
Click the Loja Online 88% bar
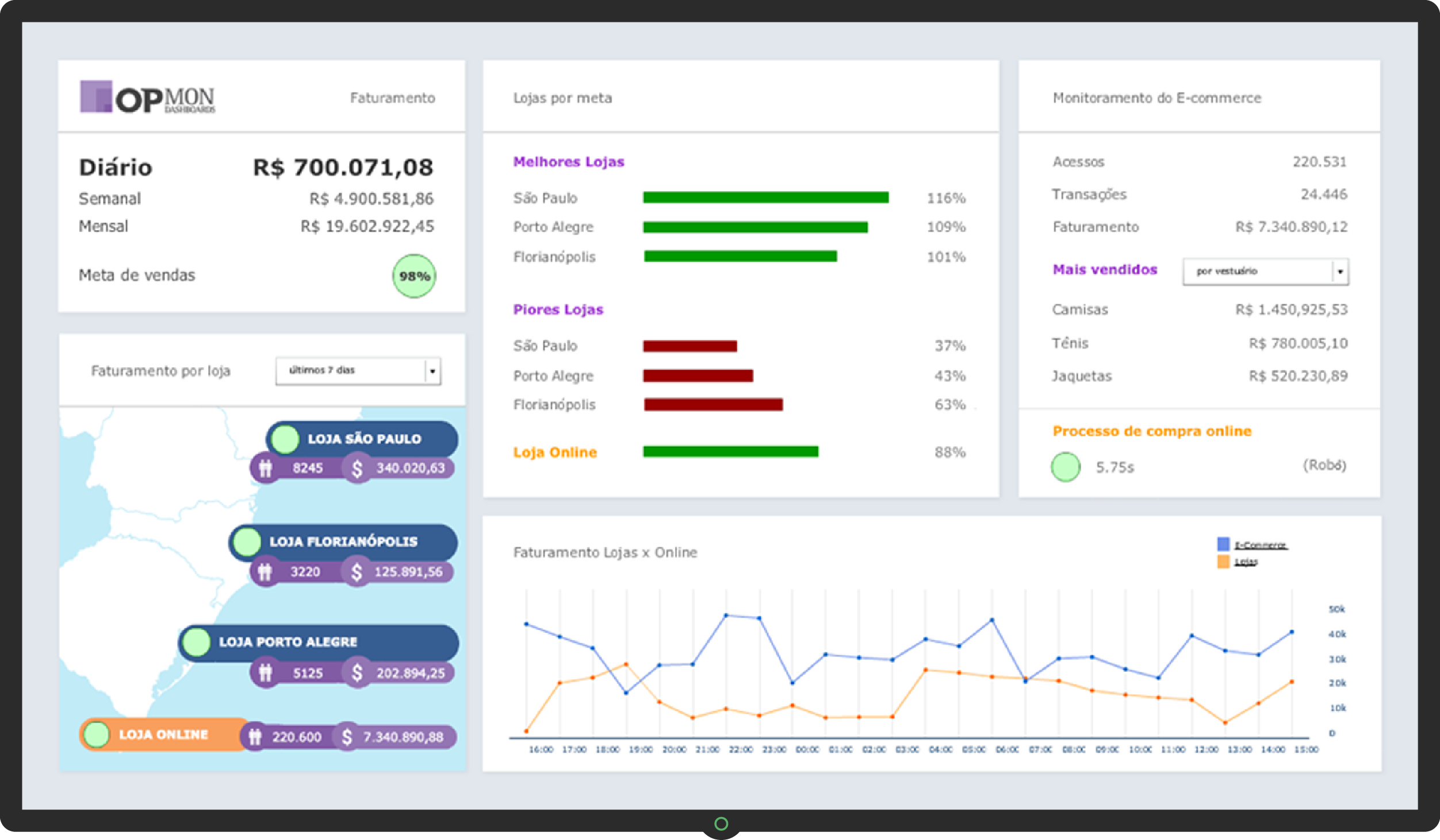pos(731,452)
